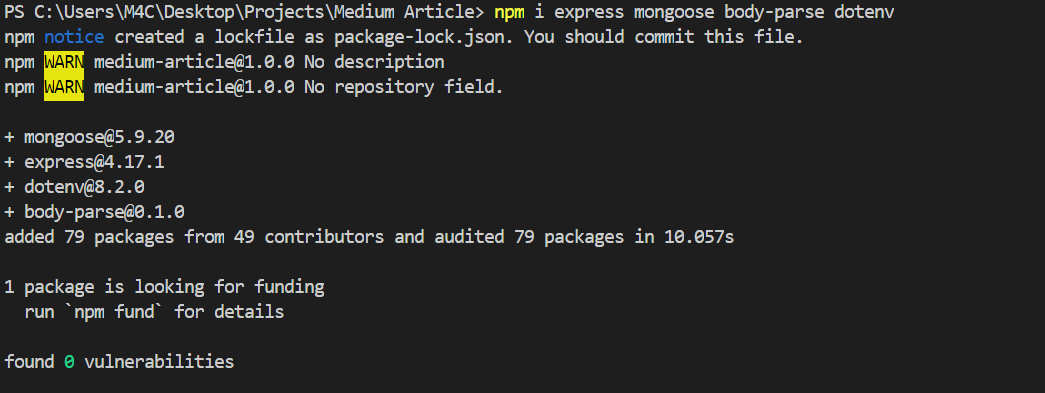
Task: Click the blue "notice" word
Action: 74,37
